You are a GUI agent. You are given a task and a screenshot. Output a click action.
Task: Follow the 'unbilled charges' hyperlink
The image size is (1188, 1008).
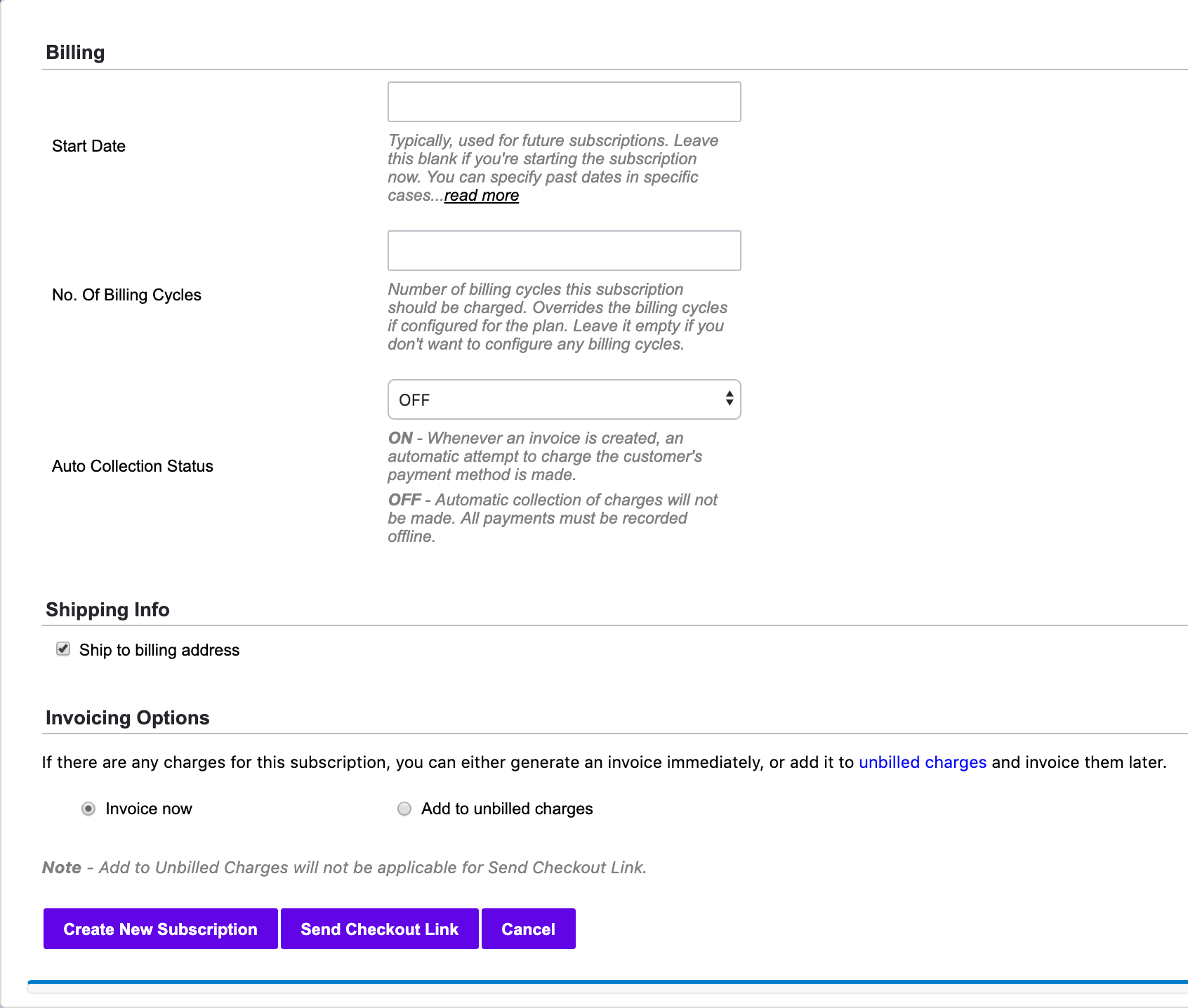[x=922, y=762]
